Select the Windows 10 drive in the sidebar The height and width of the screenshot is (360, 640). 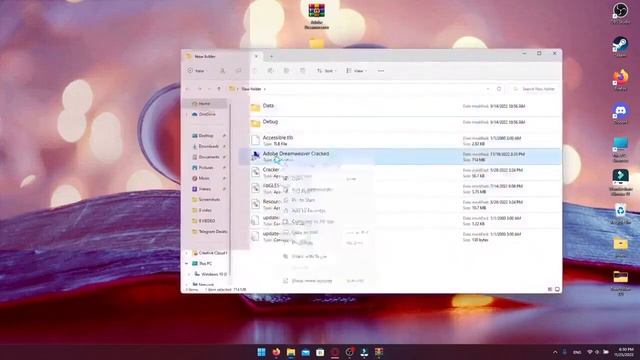[x=211, y=274]
